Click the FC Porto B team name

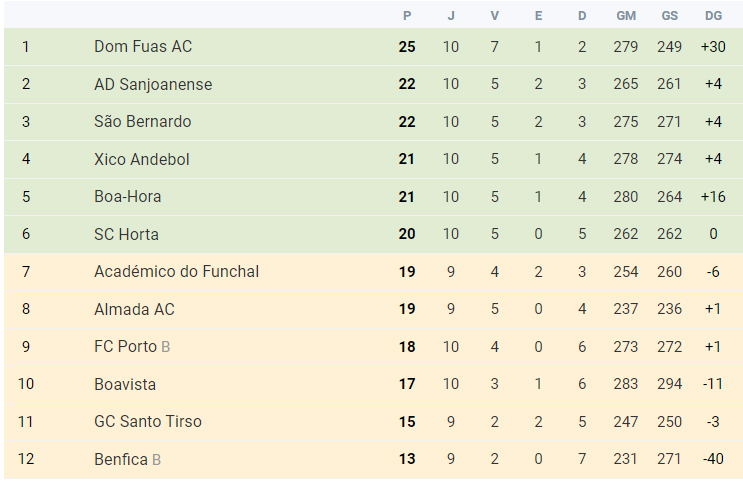click(x=132, y=346)
